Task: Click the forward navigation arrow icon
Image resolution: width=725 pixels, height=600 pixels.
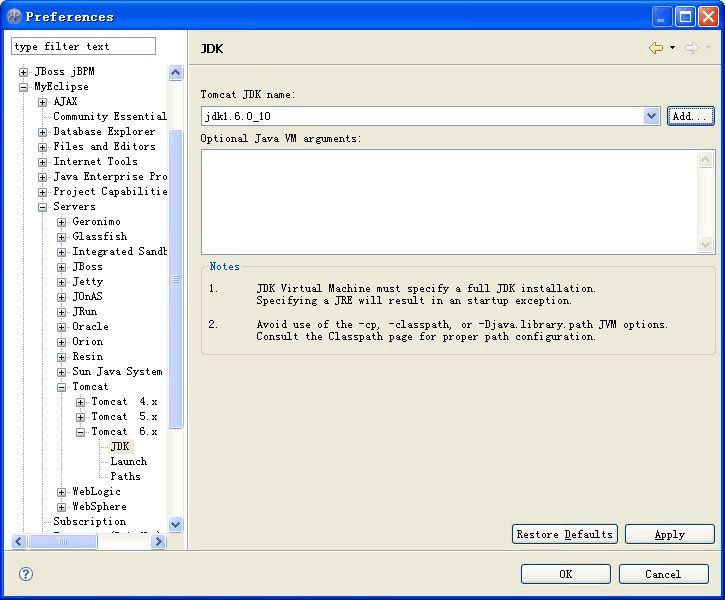Action: [691, 48]
